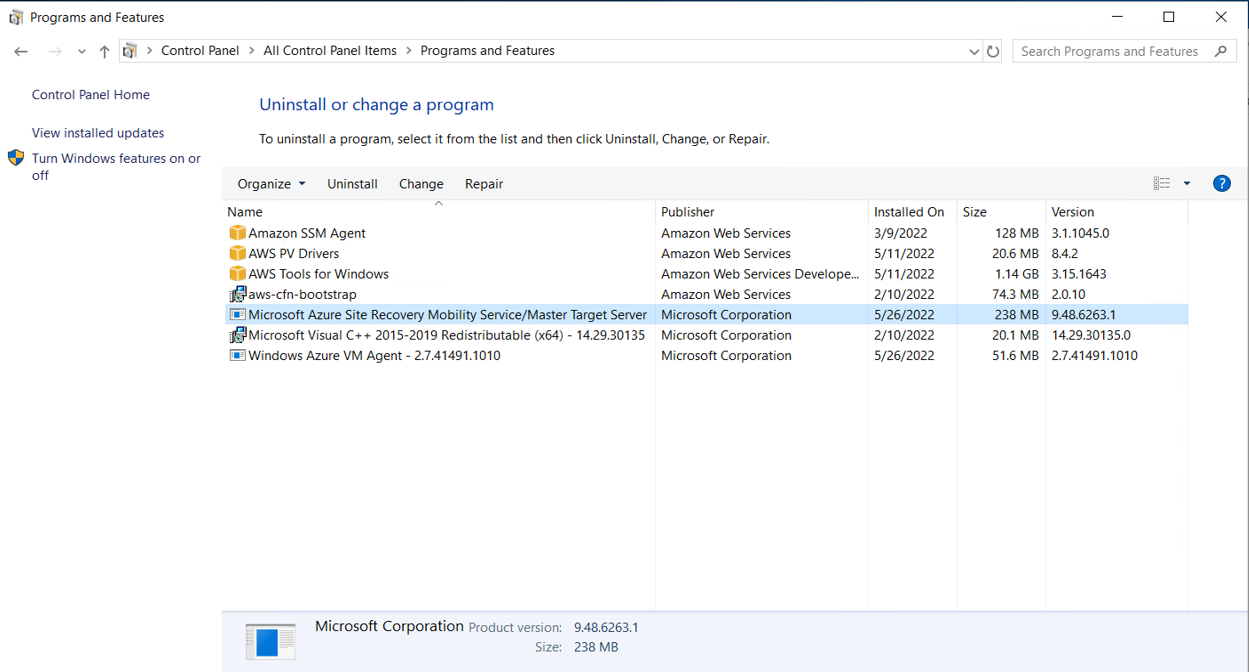Image resolution: width=1249 pixels, height=672 pixels.
Task: Click the 74.3 MB size cell
Action: coord(1014,294)
